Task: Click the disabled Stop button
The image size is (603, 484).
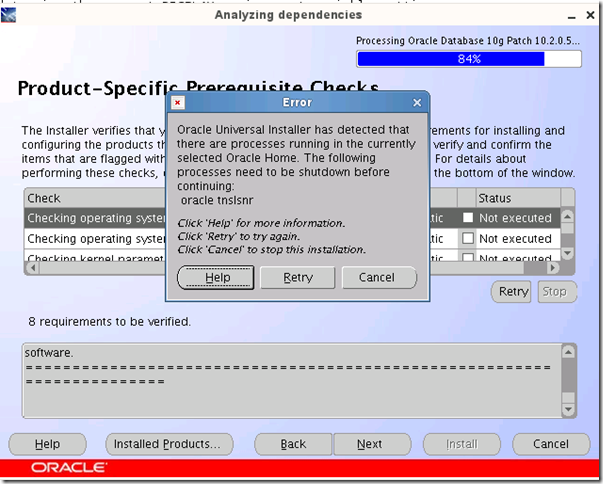Action: 557,292
